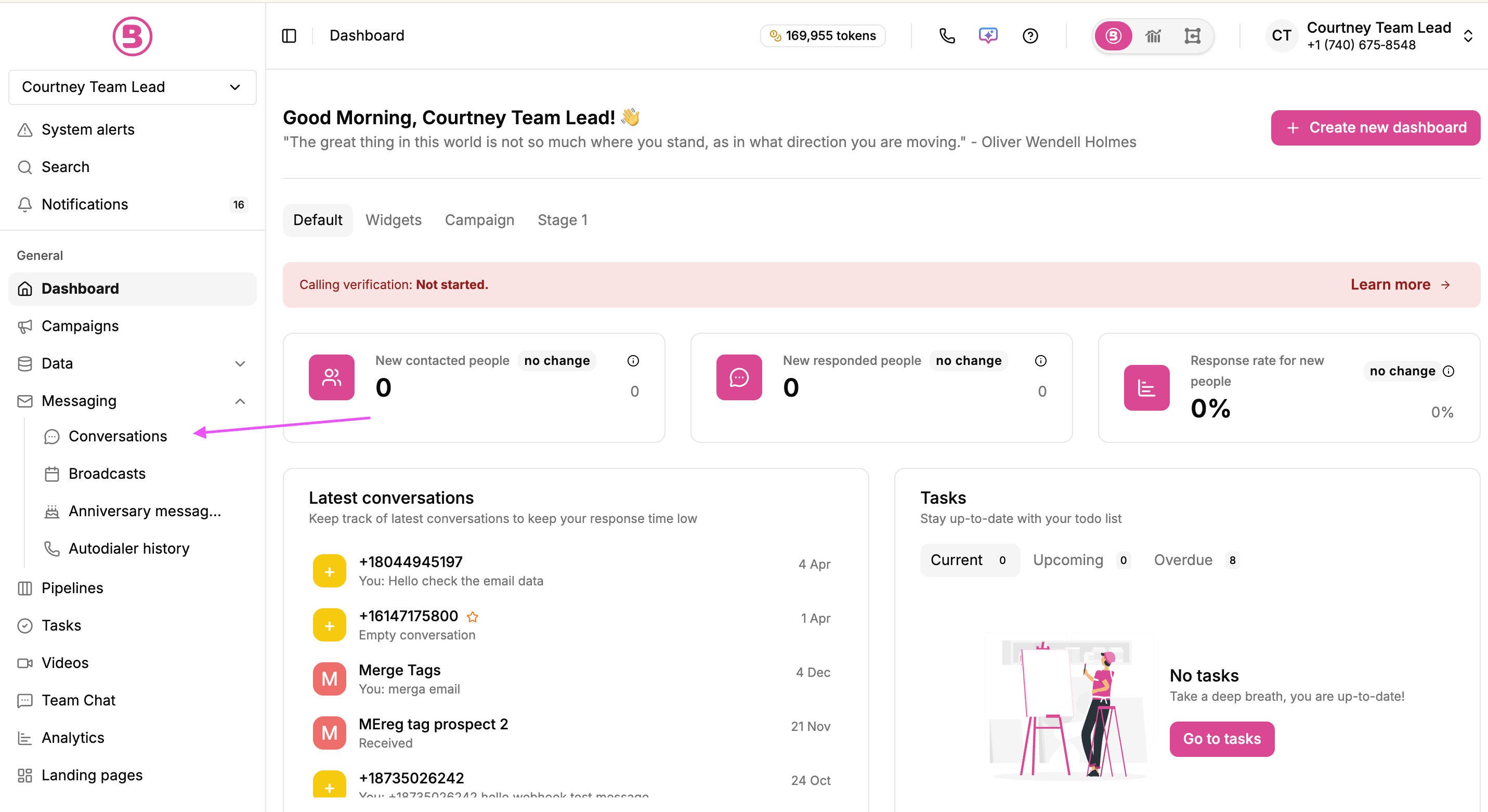This screenshot has width=1488, height=812.
Task: Click info icon on New contacted people card
Action: point(633,361)
